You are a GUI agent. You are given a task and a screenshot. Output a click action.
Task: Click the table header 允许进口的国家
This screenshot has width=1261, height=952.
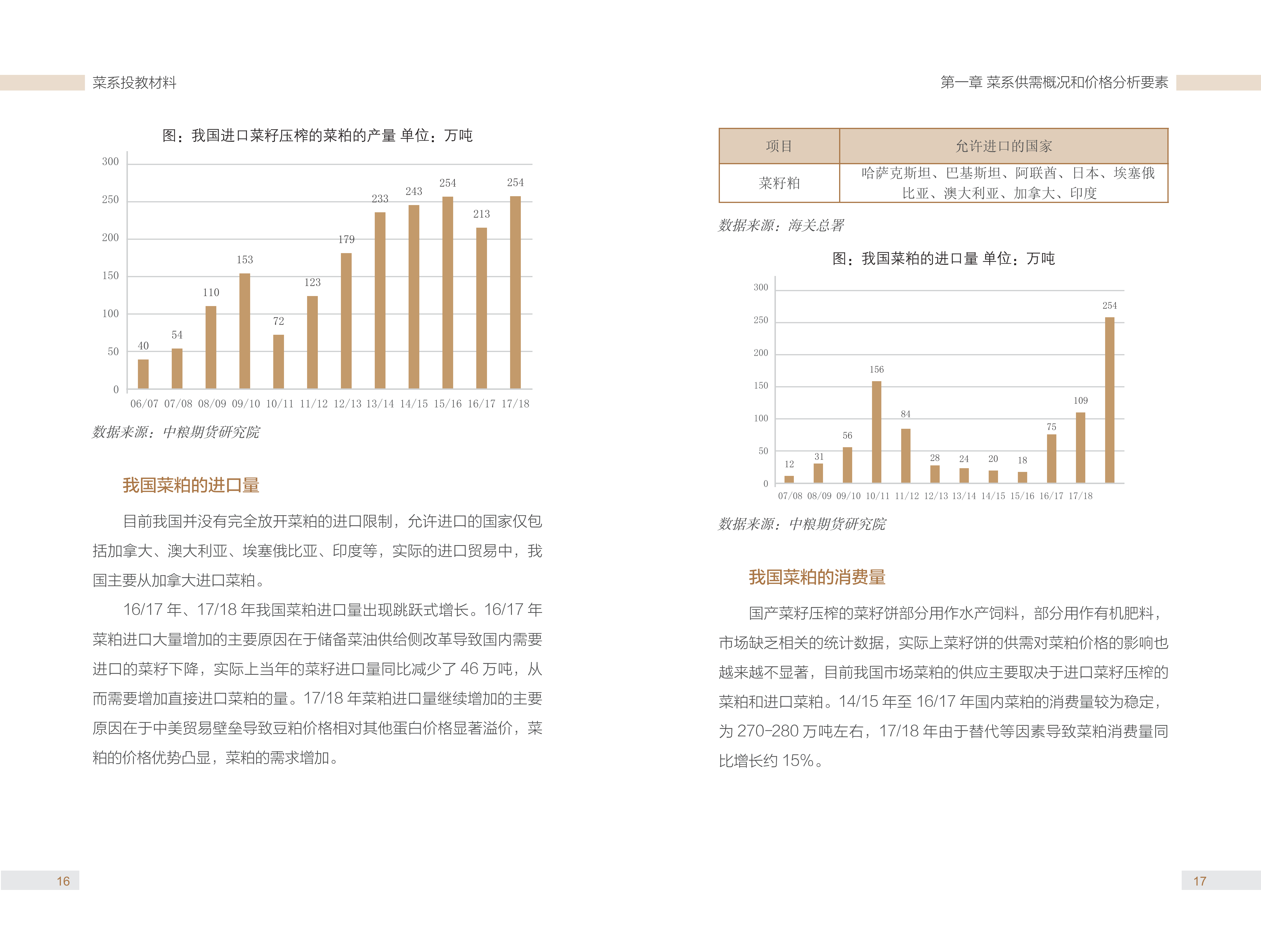(x=1004, y=146)
